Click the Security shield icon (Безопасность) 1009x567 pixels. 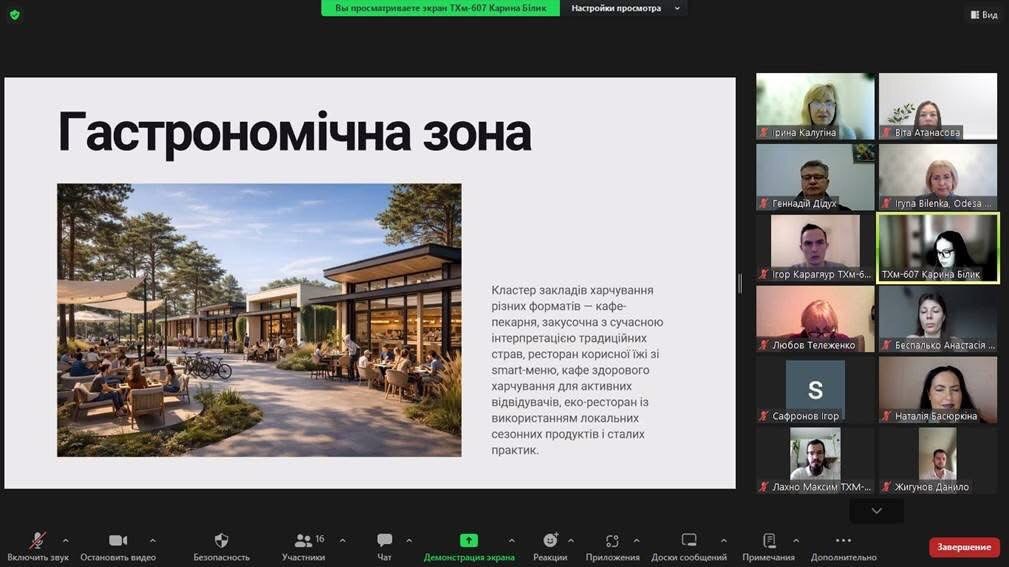(x=221, y=541)
